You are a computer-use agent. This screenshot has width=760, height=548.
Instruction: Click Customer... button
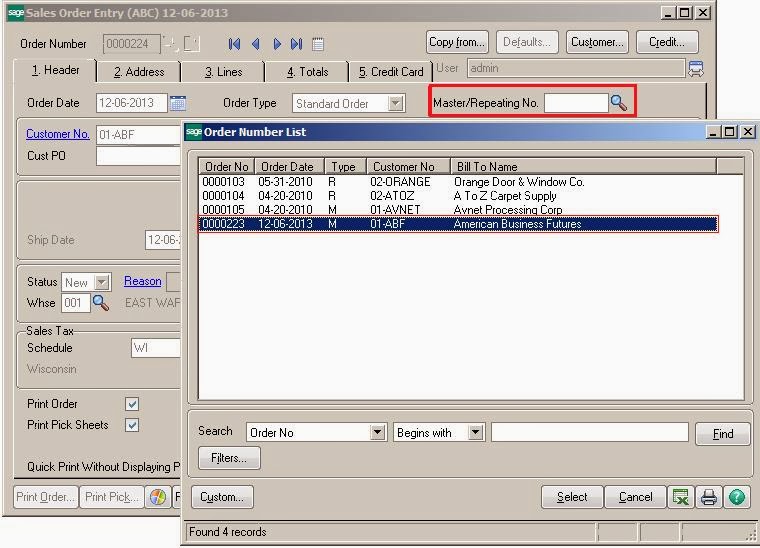(597, 42)
